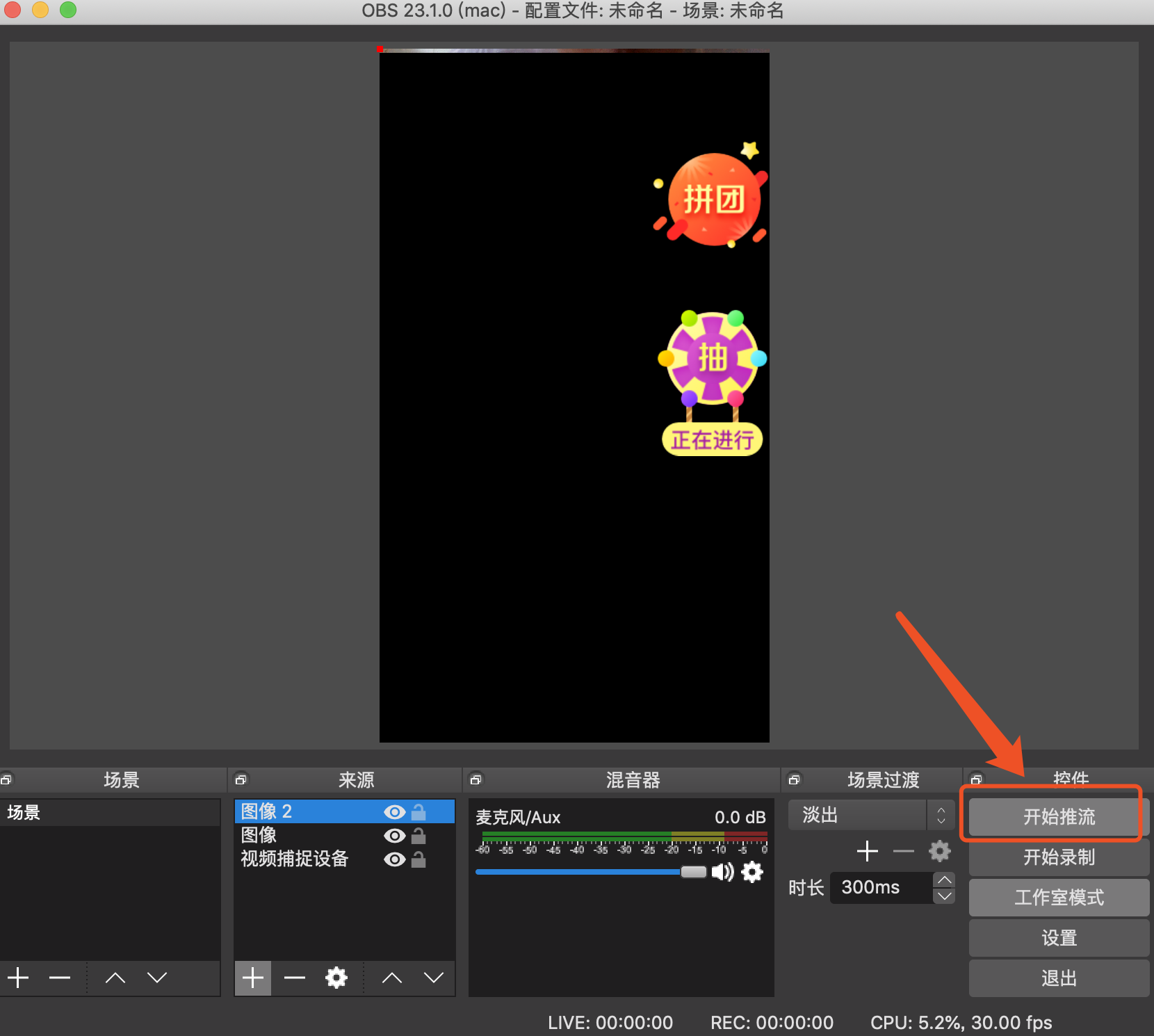
Task: Pop out the 场景过渡 dock panel
Action: click(795, 779)
